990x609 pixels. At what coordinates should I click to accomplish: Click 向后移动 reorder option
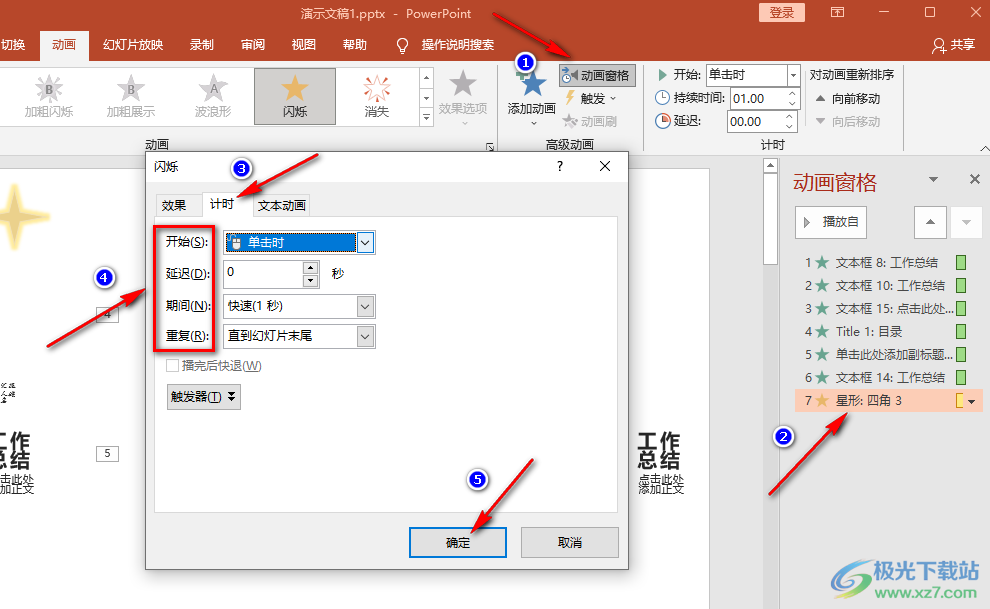point(847,121)
